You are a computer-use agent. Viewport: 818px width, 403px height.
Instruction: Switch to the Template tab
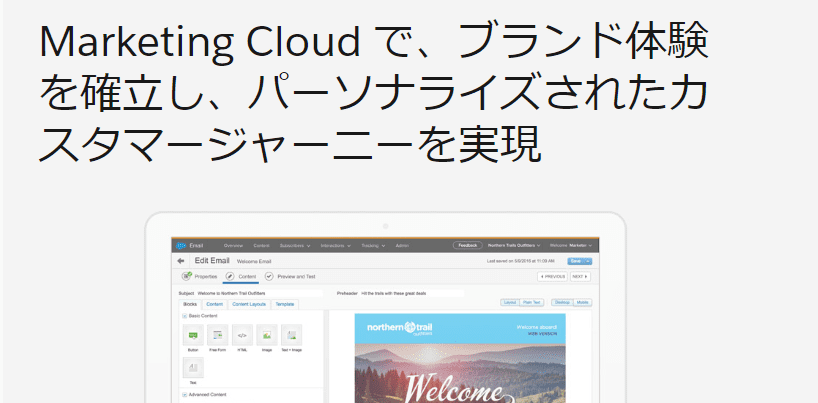[x=285, y=304]
